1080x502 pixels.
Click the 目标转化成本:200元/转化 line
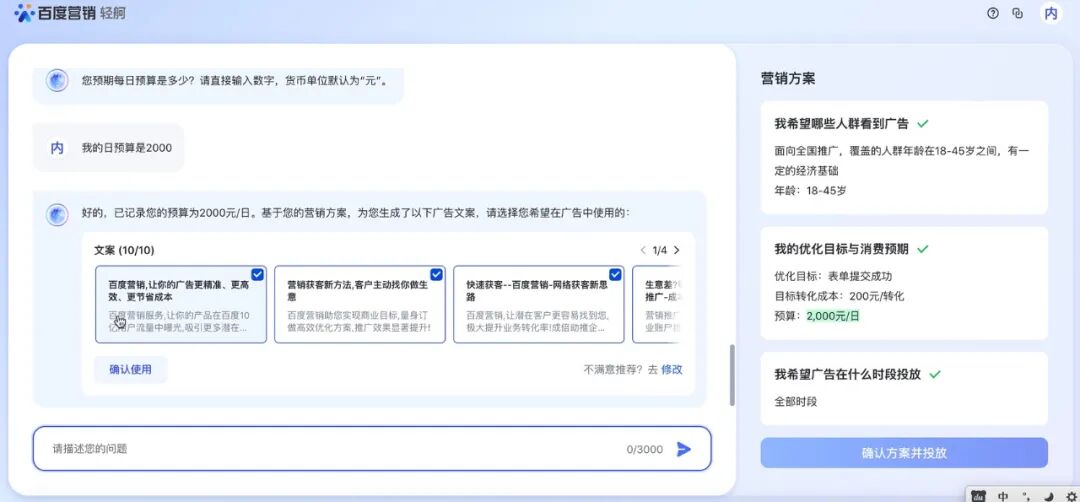tap(839, 297)
